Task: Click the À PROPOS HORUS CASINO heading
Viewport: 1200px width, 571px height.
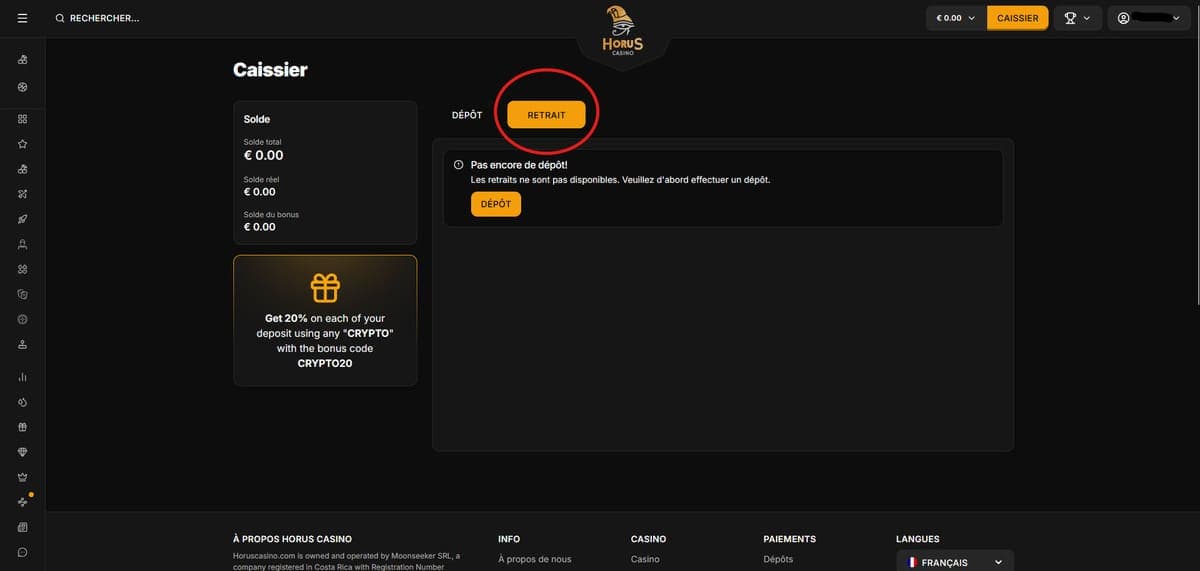Action: (x=292, y=539)
